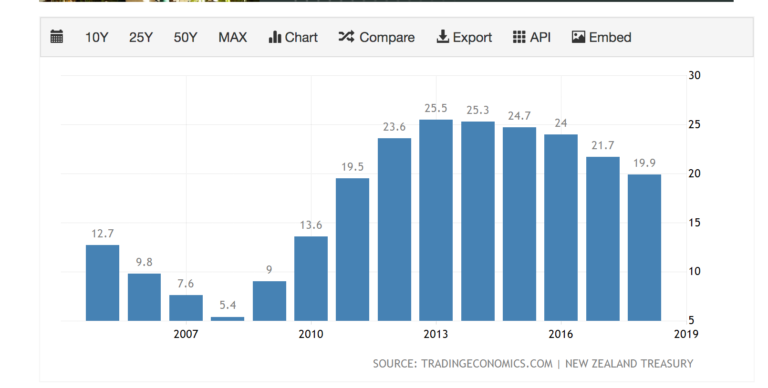This screenshot has height=388, width=768.
Task: Click the grid icon next to API
Action: pyautogui.click(x=519, y=37)
